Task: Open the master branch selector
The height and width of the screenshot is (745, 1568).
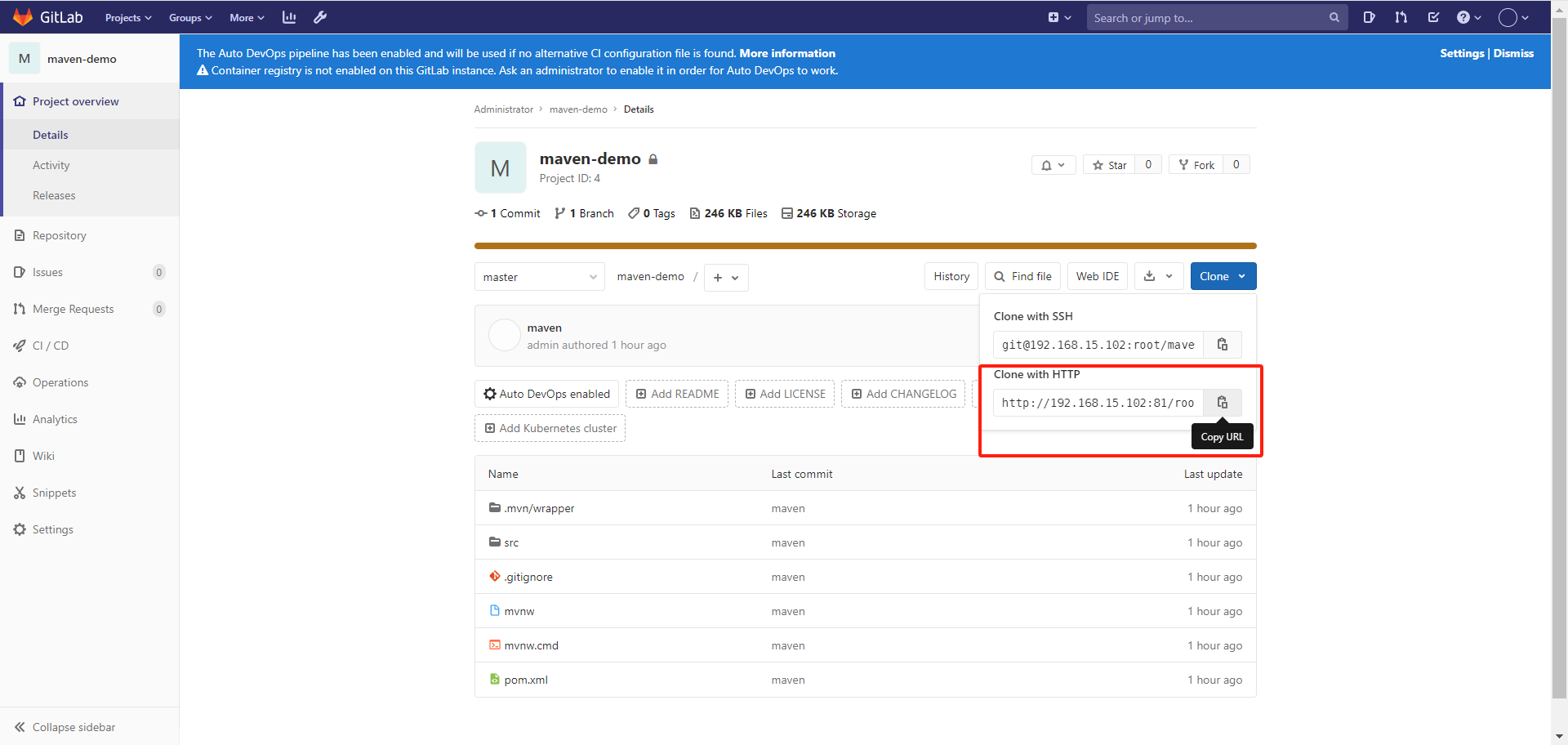Action: tap(540, 277)
